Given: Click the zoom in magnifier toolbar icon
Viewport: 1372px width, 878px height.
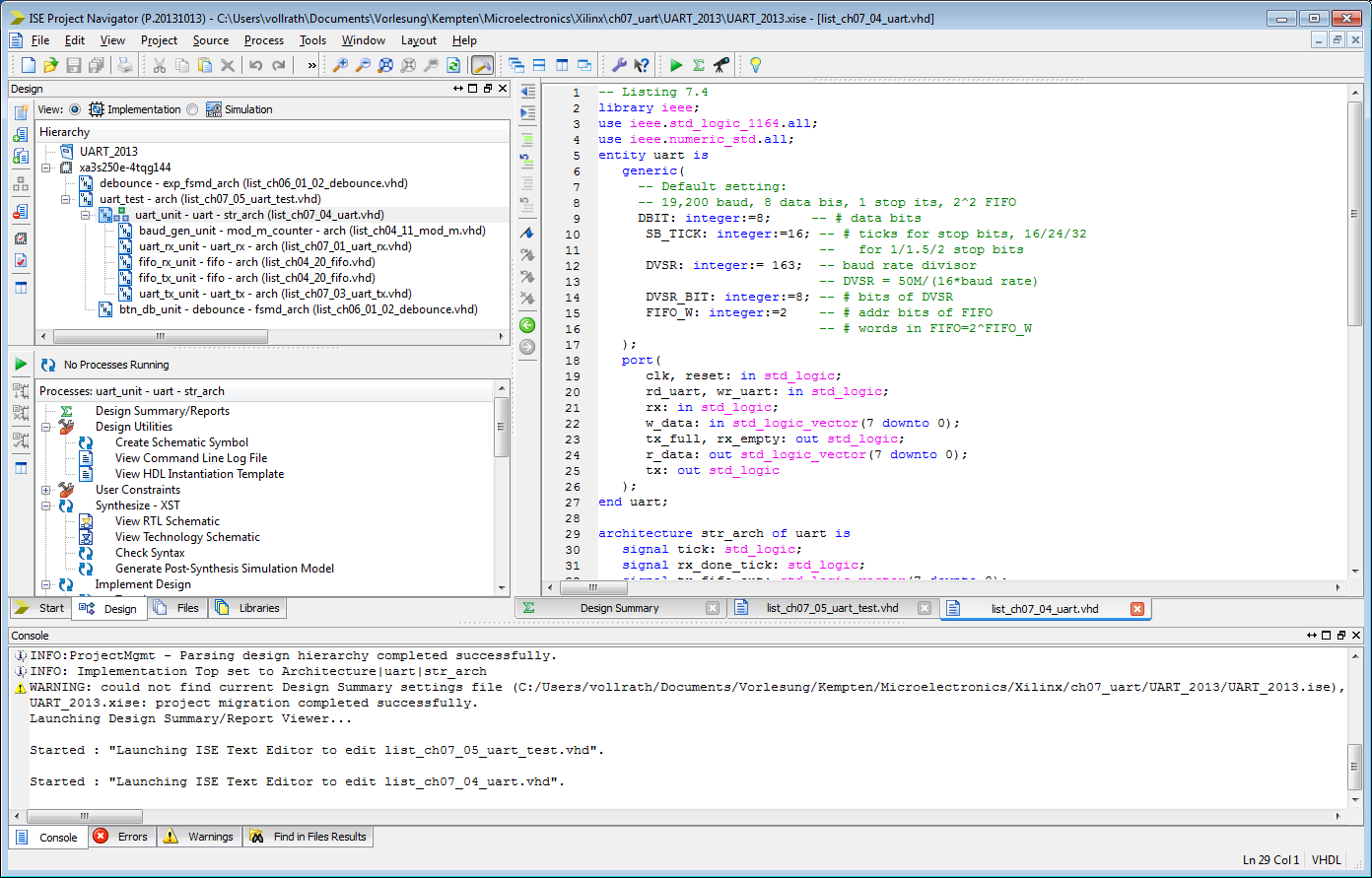Looking at the screenshot, I should pos(340,65).
